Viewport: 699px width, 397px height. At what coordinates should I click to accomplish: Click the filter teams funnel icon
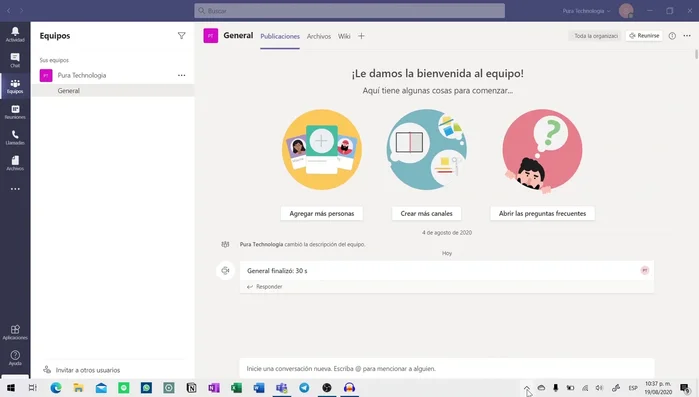coord(181,36)
